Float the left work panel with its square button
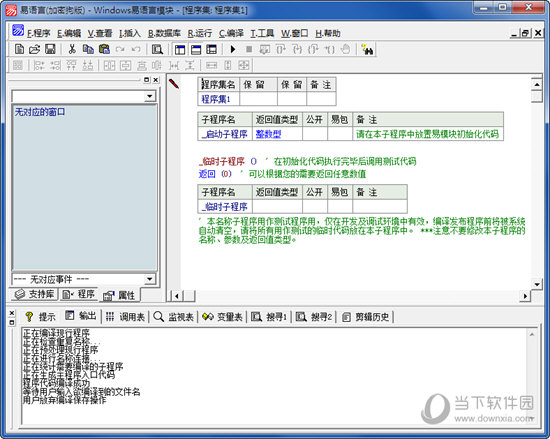The width and height of the screenshot is (550, 439). [x=147, y=80]
